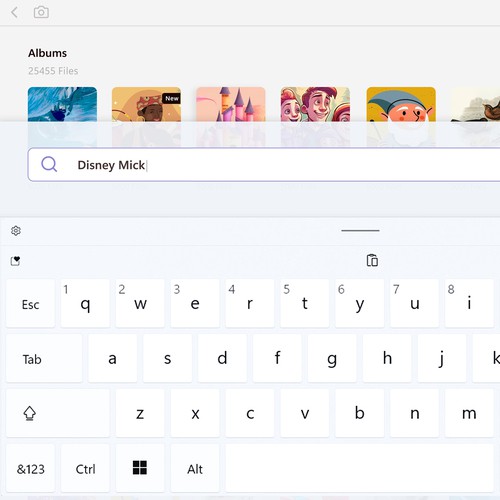
Task: Tap the w key
Action: pos(140,304)
